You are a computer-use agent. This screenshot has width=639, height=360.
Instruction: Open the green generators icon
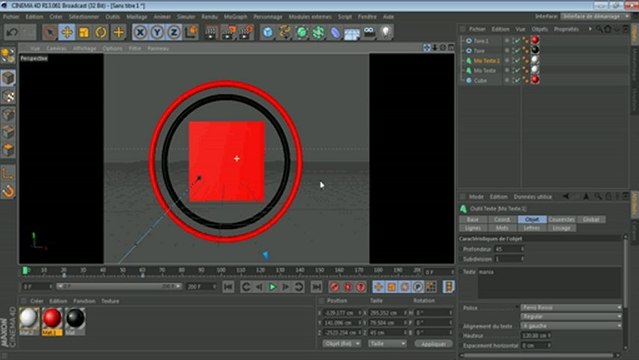302,32
